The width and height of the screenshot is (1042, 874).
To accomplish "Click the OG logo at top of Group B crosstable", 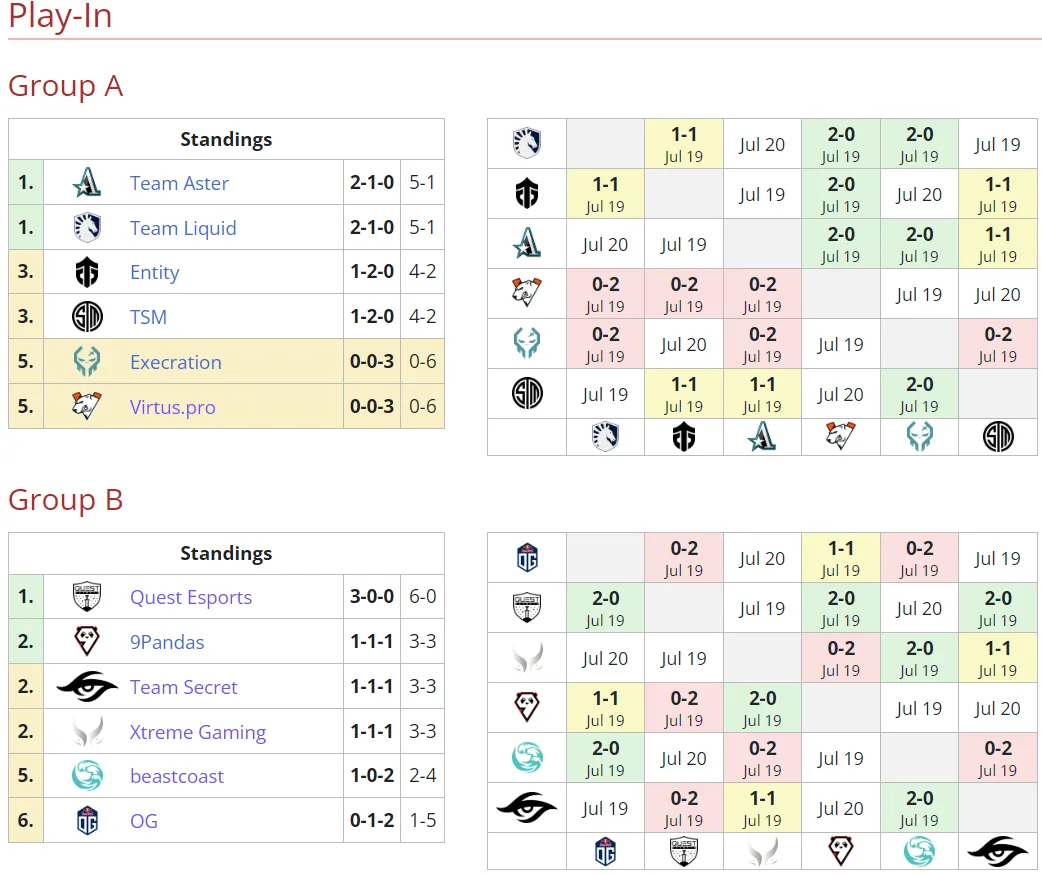I will pos(527,558).
